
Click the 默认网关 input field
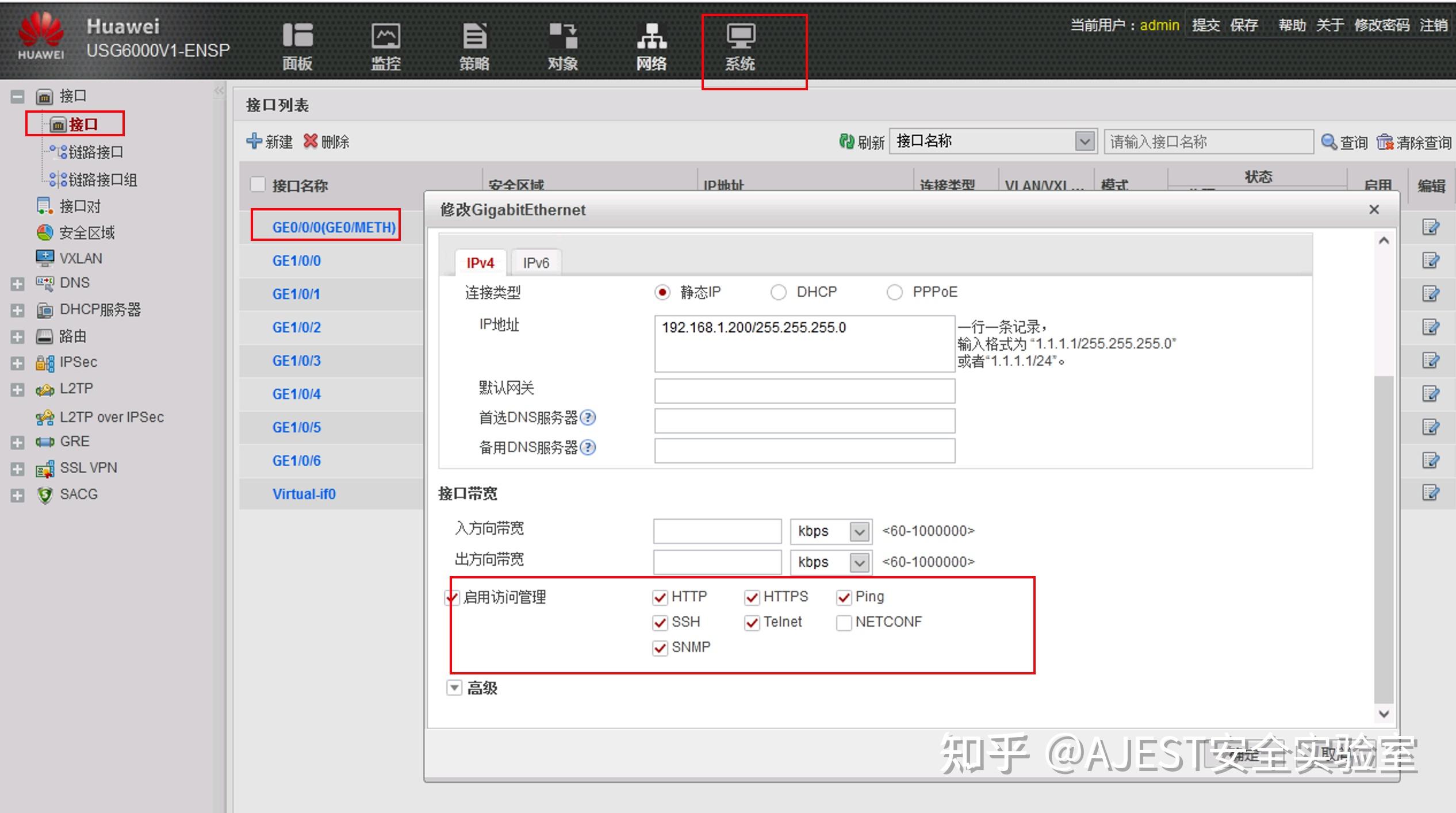(803, 390)
